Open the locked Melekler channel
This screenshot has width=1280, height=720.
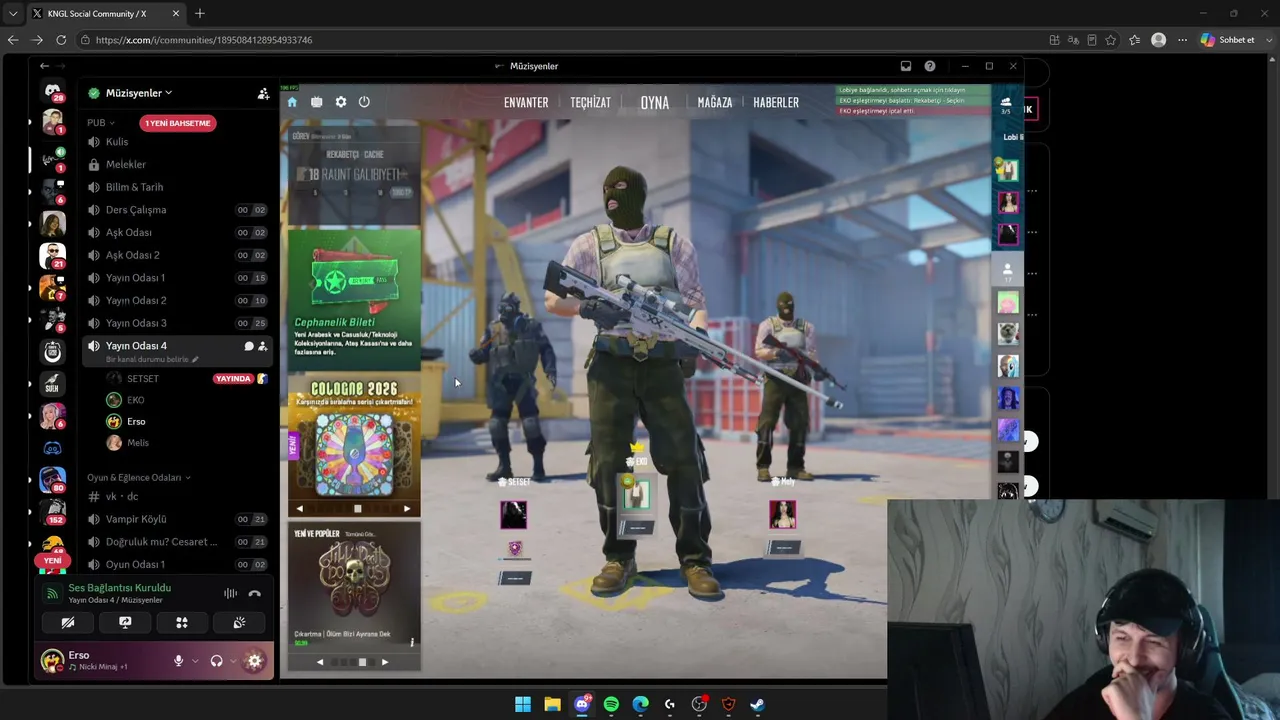(176, 164)
